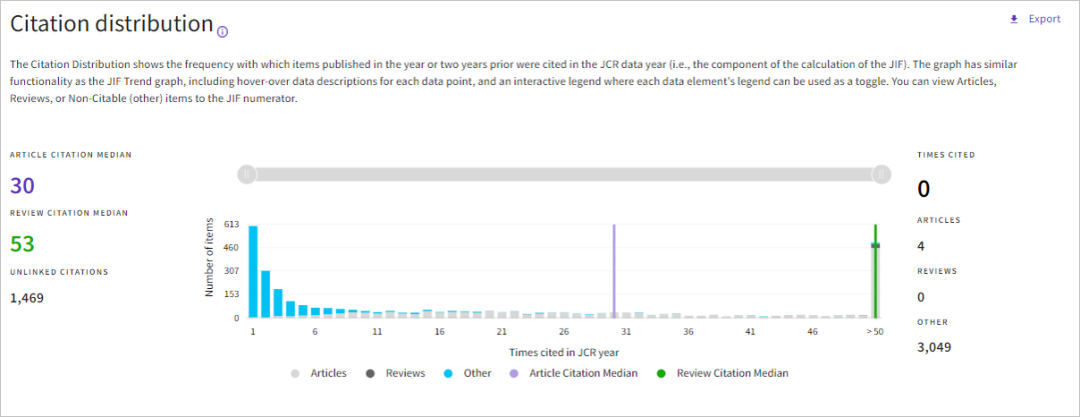The width and height of the screenshot is (1080, 417).
Task: Toggle the Articles legend item
Action: (319, 373)
